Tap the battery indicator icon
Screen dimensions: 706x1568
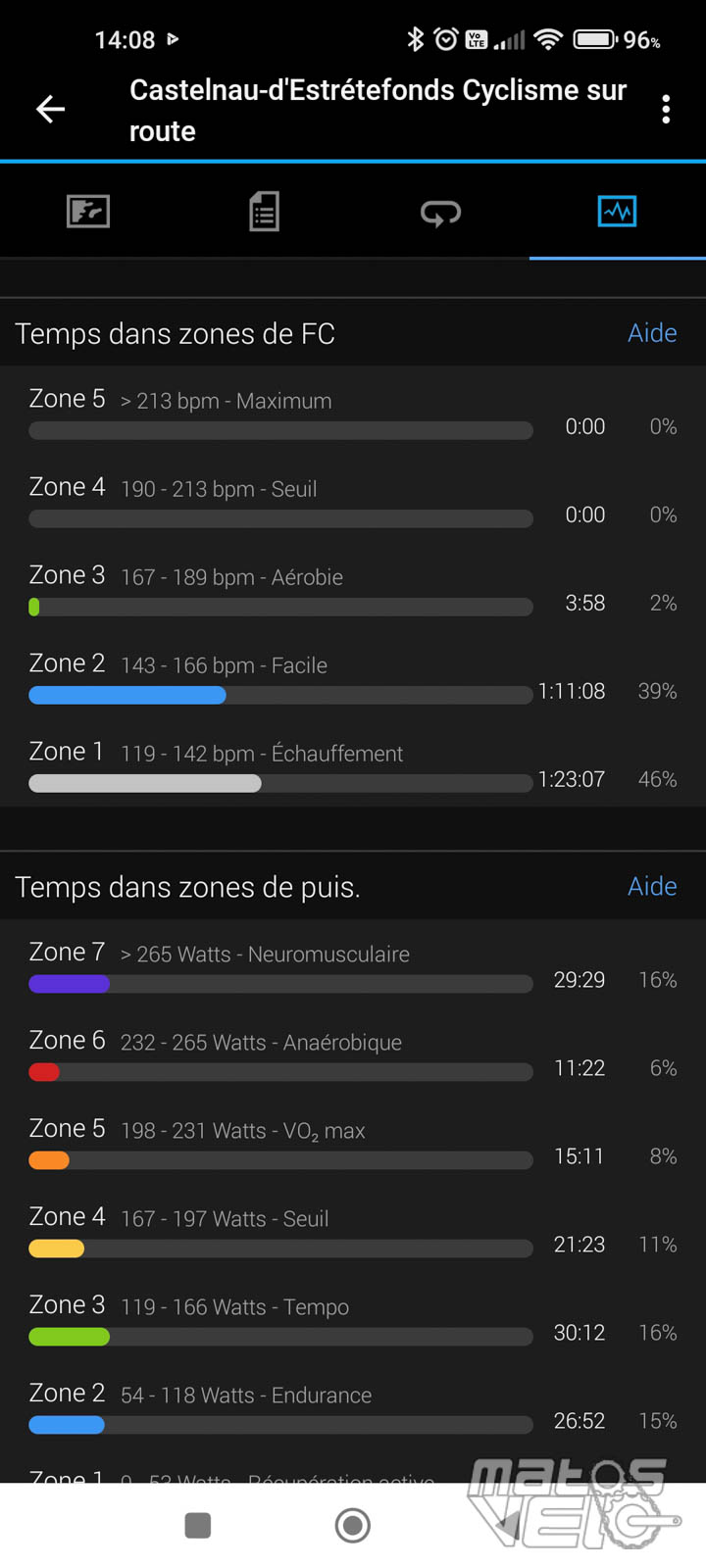click(594, 39)
